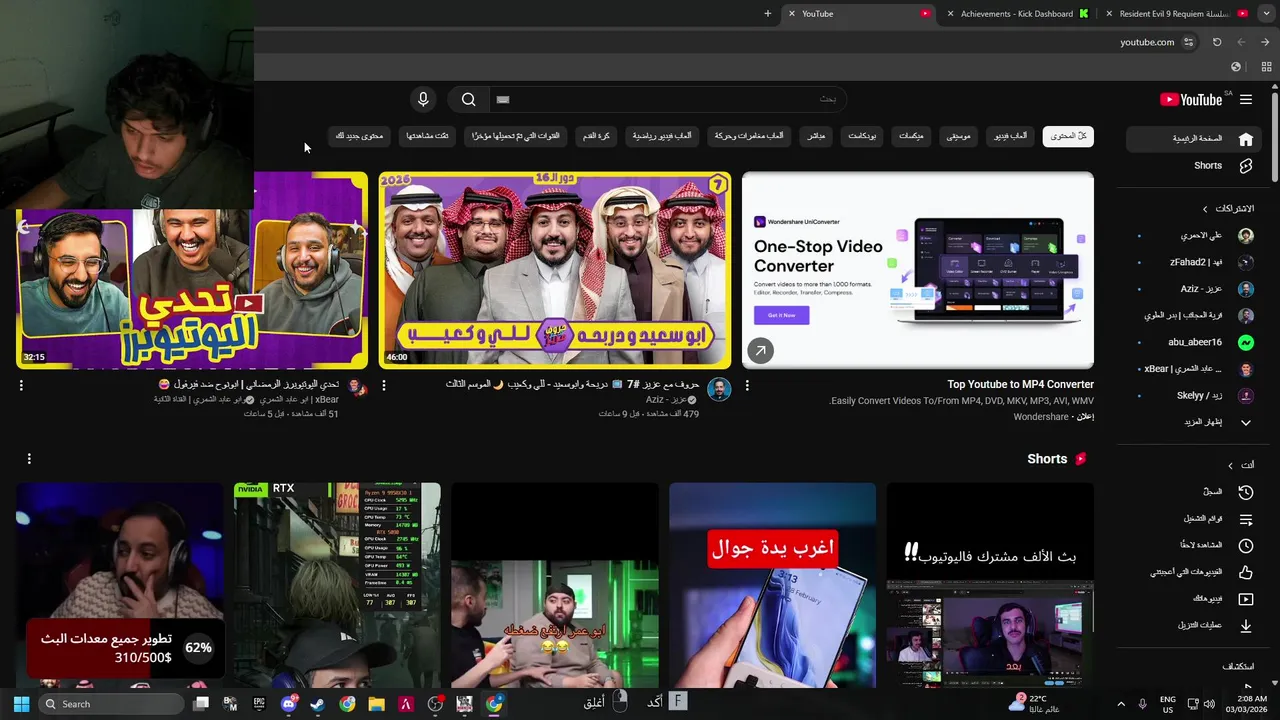Open Liked videos thumbs-up icon

pos(1245,572)
